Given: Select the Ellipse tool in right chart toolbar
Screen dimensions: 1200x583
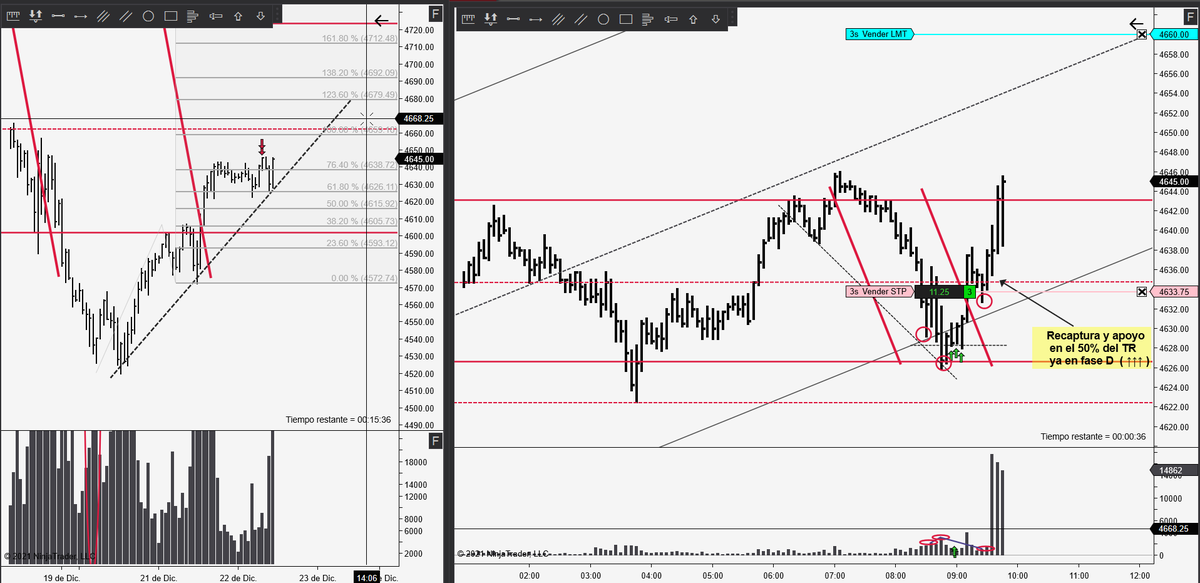Looking at the screenshot, I should click(x=603, y=19).
